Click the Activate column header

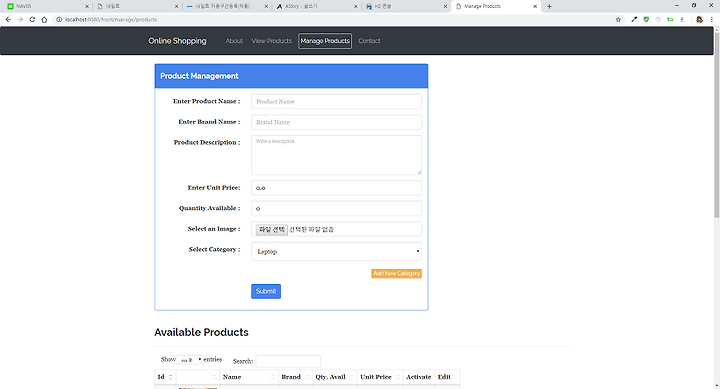click(419, 377)
